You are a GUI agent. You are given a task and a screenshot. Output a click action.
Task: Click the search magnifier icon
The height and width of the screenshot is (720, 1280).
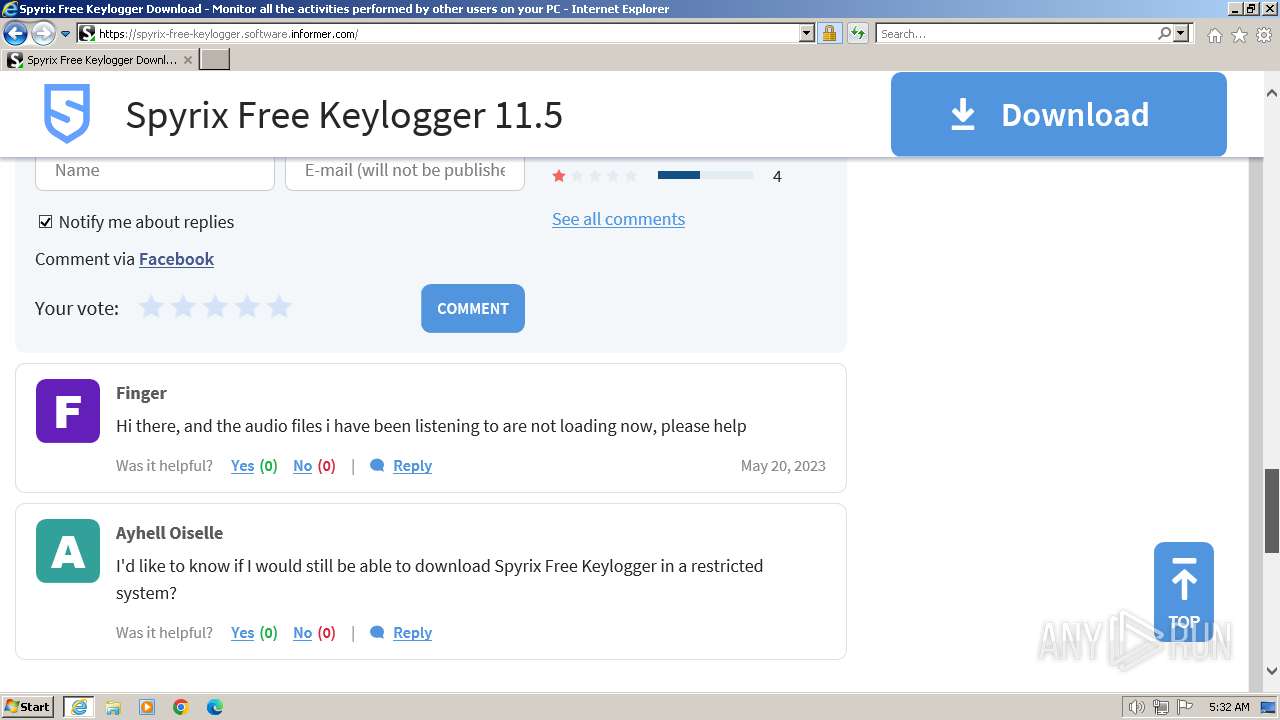1164,33
